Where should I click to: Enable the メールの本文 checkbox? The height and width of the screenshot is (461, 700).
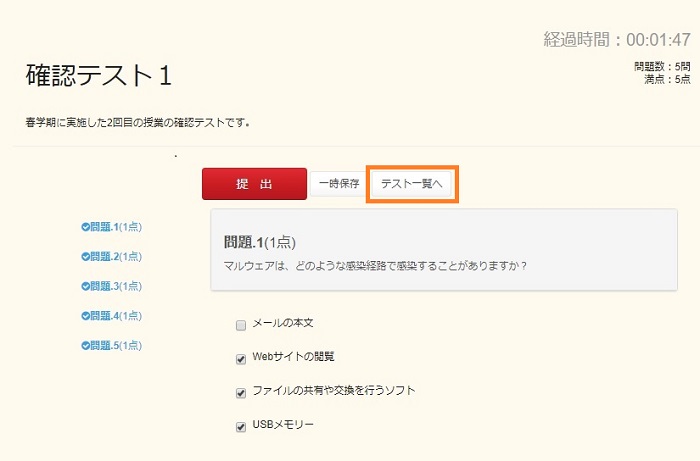coord(240,325)
